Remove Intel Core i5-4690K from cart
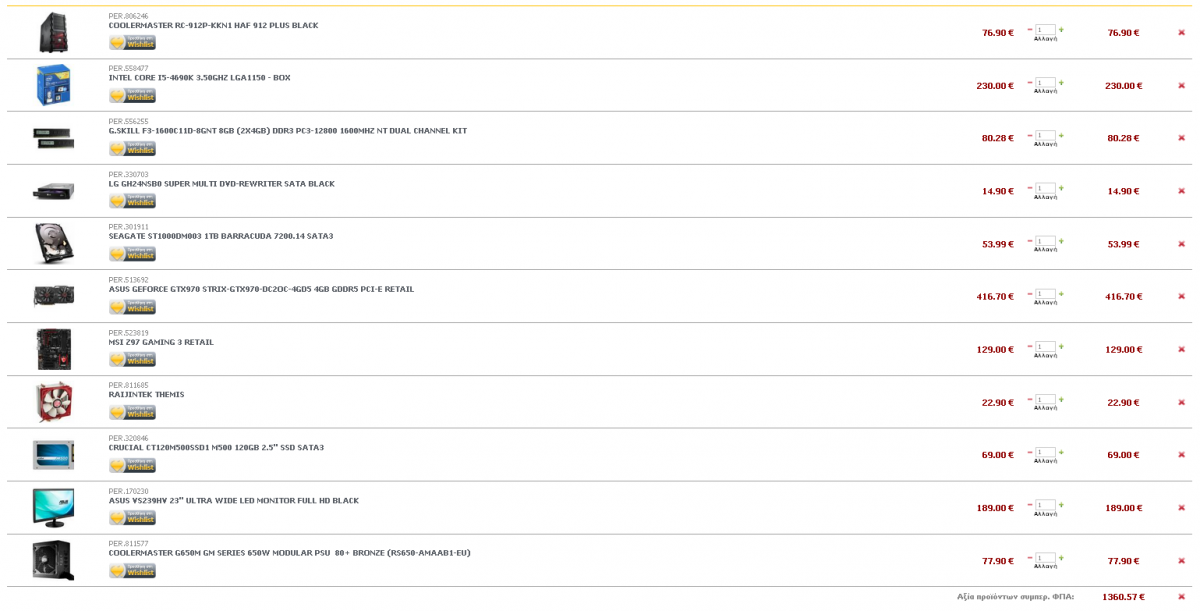 pos(1181,86)
